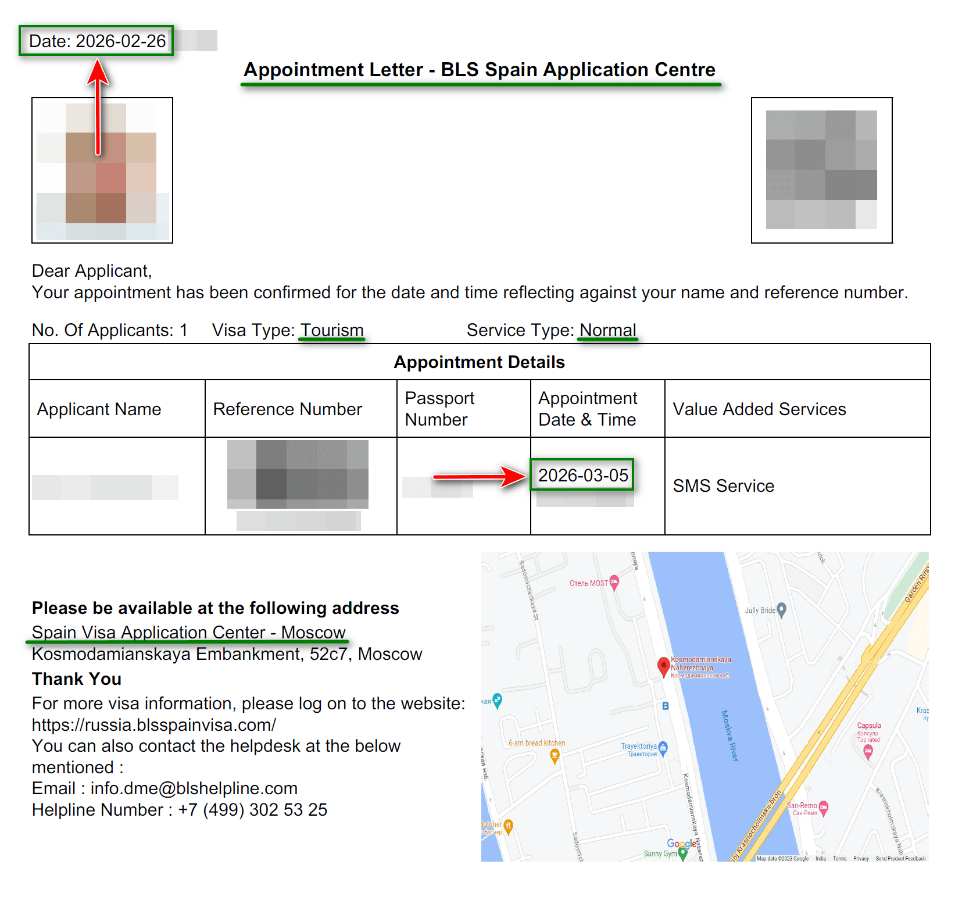Click Please be available at the following address
955x900 pixels.
click(x=216, y=608)
